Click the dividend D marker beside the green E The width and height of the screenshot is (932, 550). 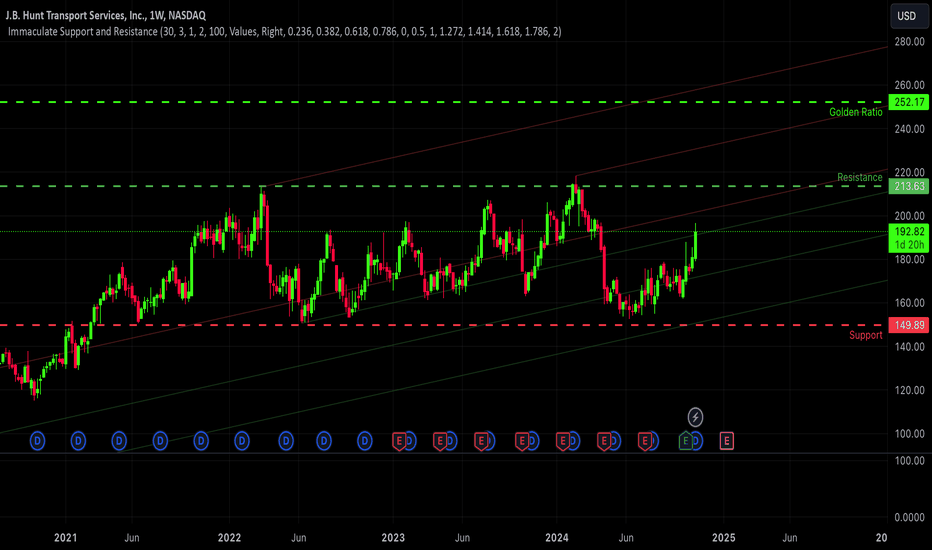(697, 441)
